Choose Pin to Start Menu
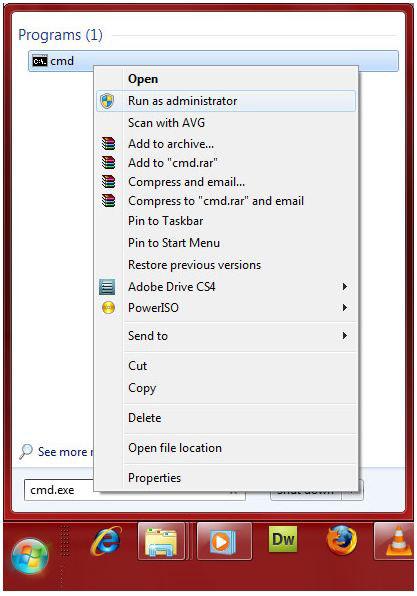Screen dimensions: 417x596 [x=226, y=243]
